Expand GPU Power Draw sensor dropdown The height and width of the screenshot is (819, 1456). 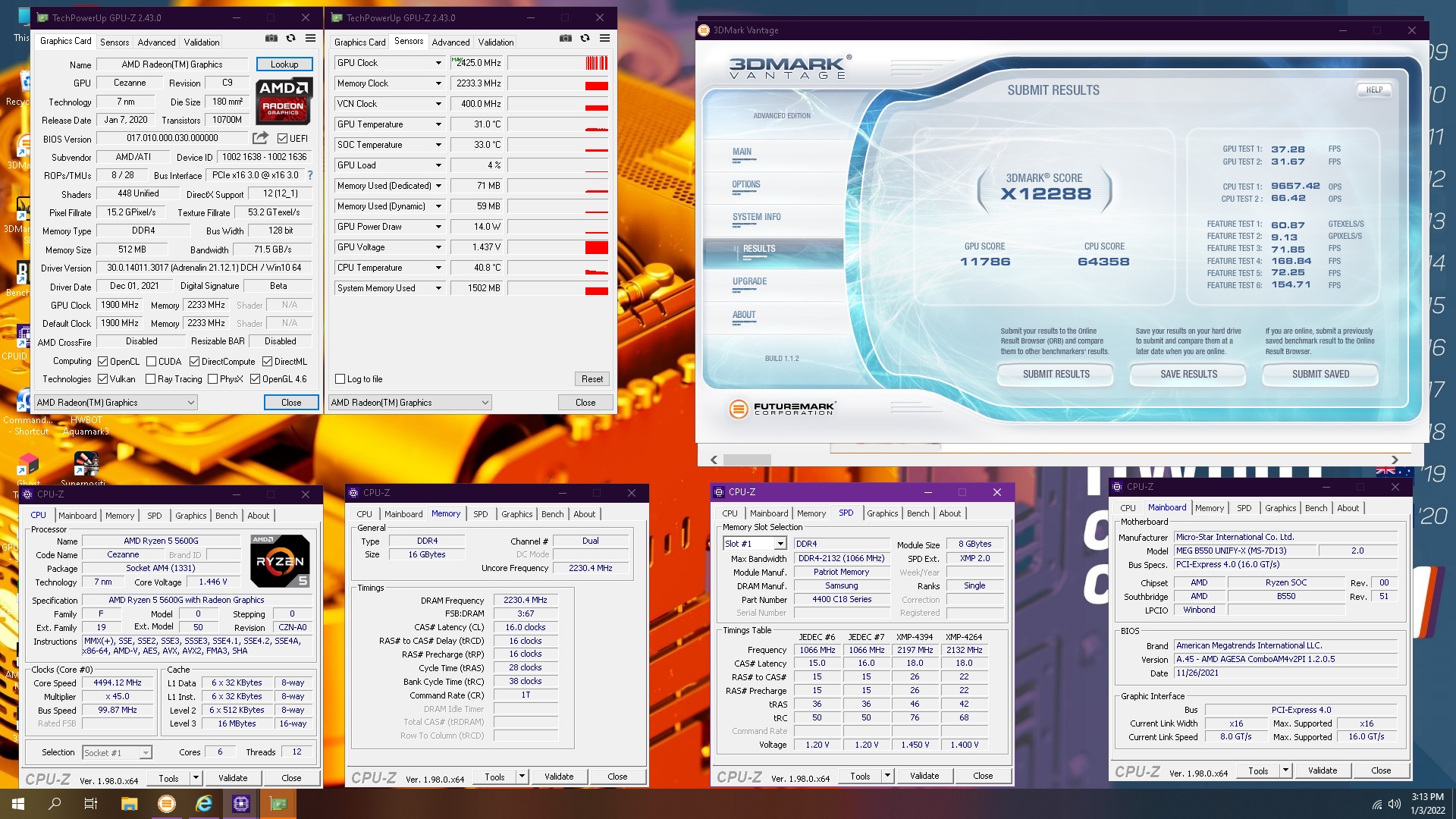click(438, 227)
